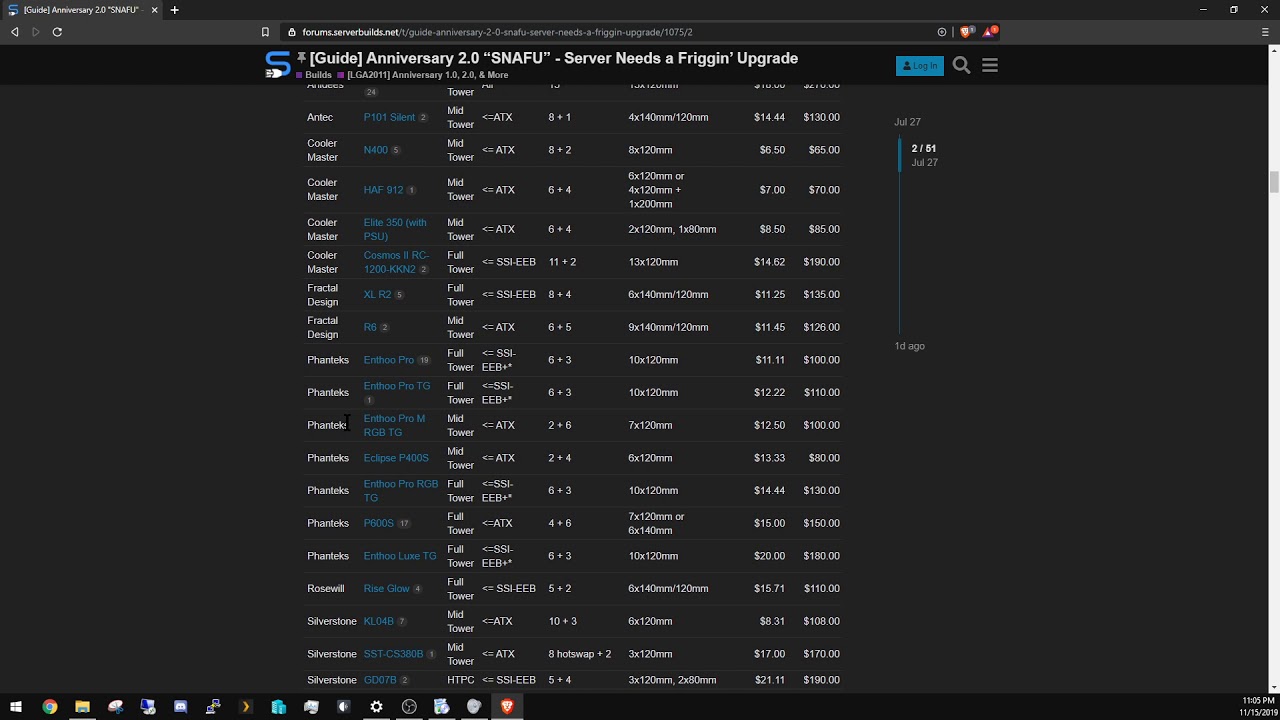Open the Brave Rewards triangle icon
Viewport: 1280px width, 720px height.
point(989,32)
